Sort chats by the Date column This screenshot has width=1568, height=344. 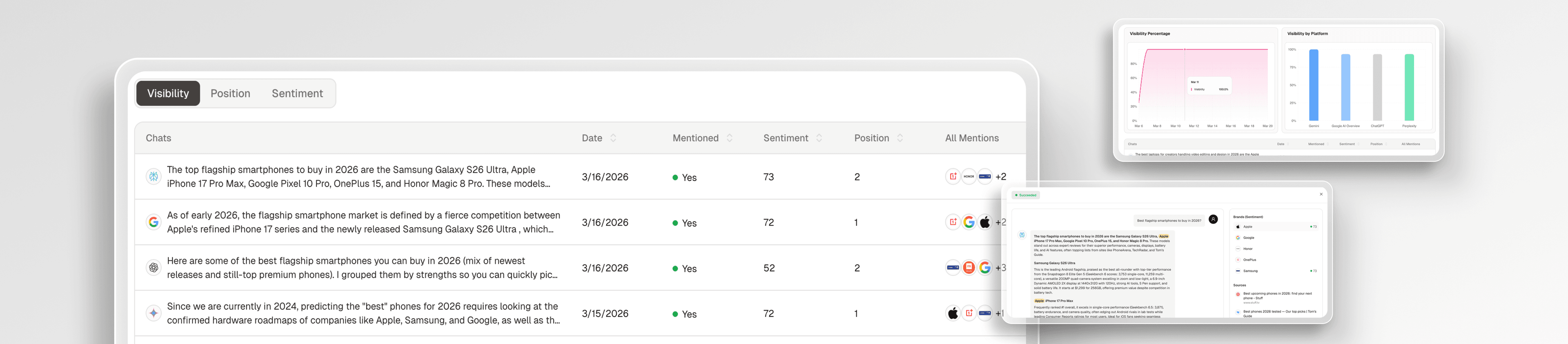(x=613, y=138)
